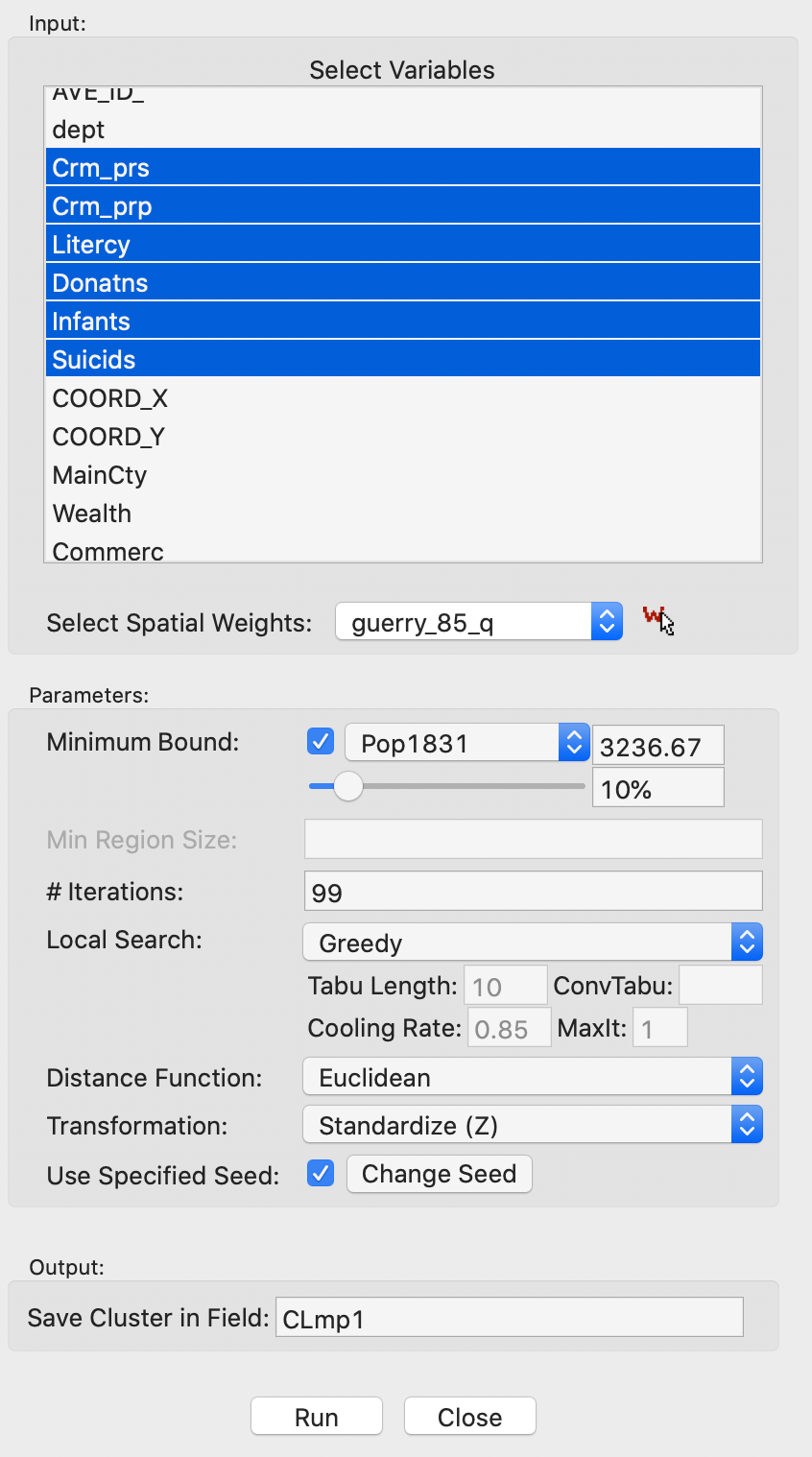Image resolution: width=812 pixels, height=1457 pixels.
Task: Select the Donatns variable
Action: (x=403, y=282)
